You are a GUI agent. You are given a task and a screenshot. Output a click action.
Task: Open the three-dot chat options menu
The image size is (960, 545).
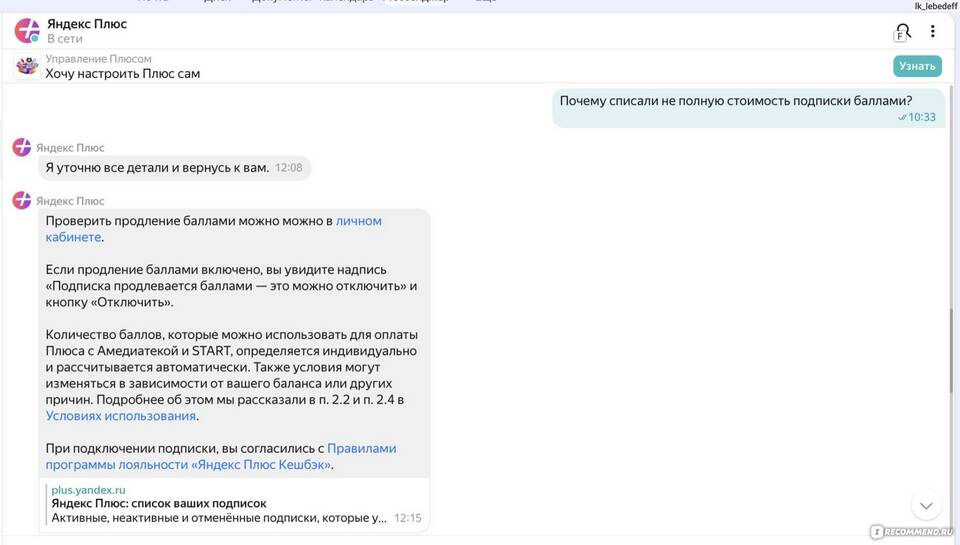pyautogui.click(x=932, y=31)
